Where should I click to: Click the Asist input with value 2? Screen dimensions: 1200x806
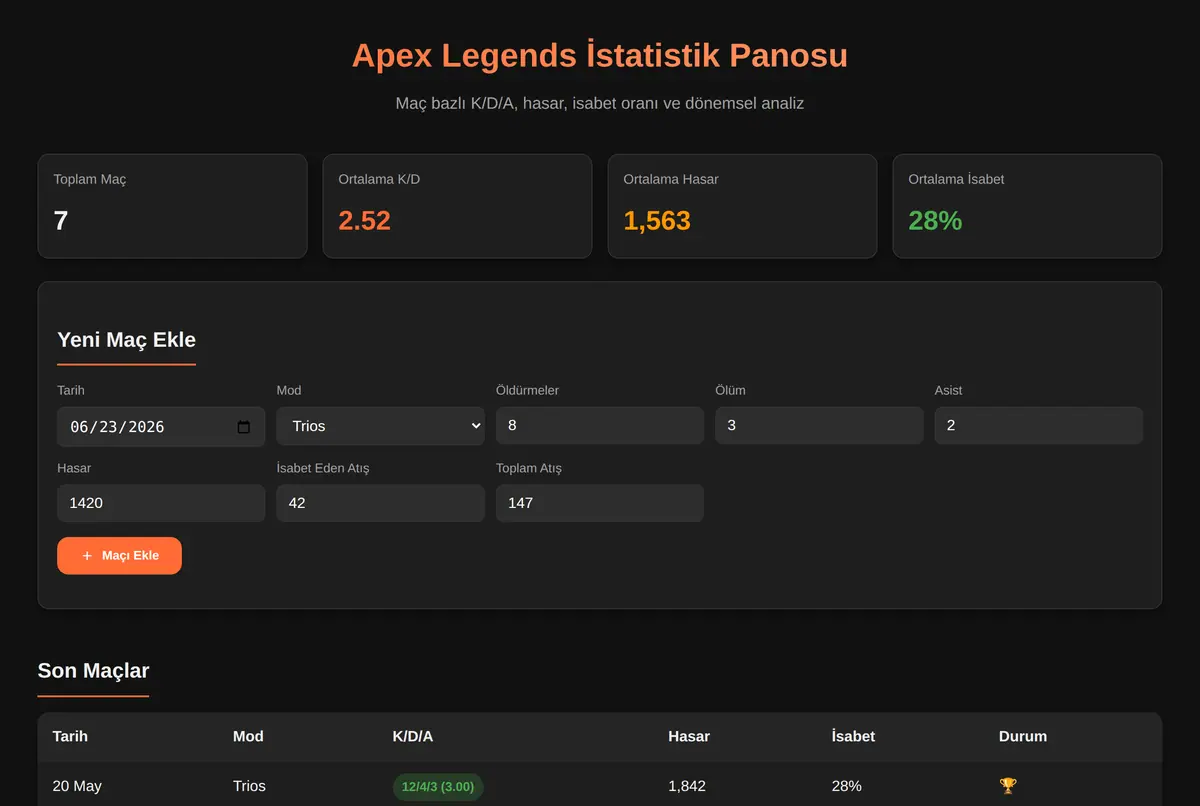click(1038, 425)
